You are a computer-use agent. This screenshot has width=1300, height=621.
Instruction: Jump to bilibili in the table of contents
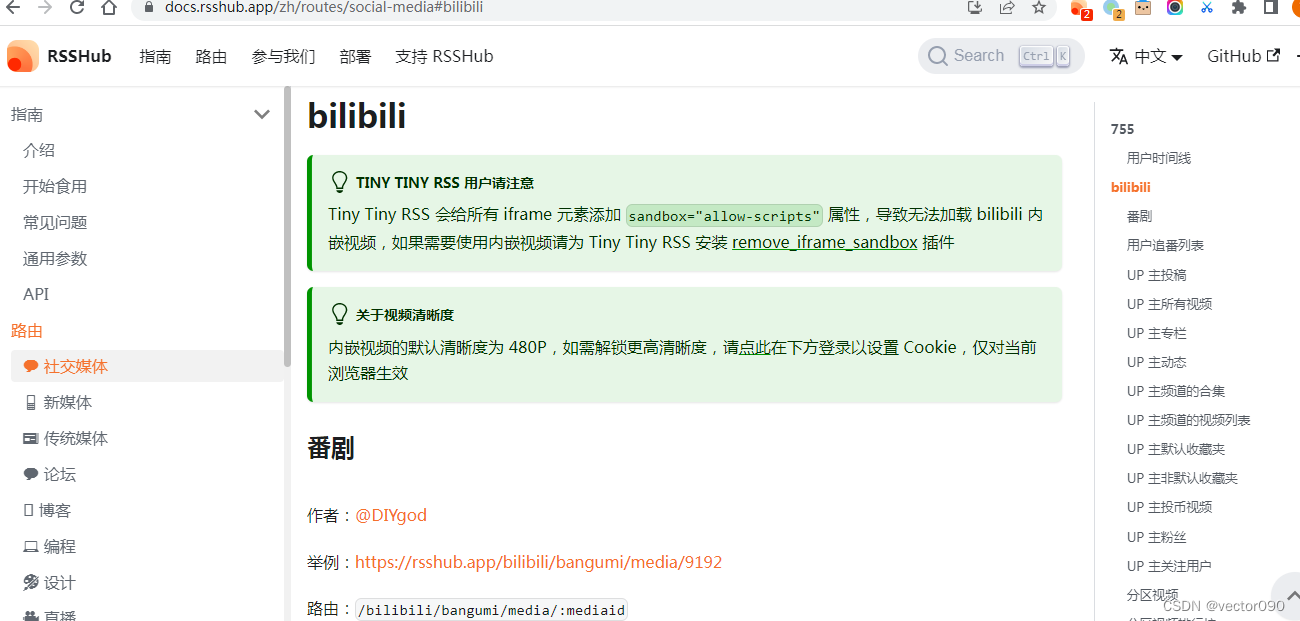click(1131, 187)
